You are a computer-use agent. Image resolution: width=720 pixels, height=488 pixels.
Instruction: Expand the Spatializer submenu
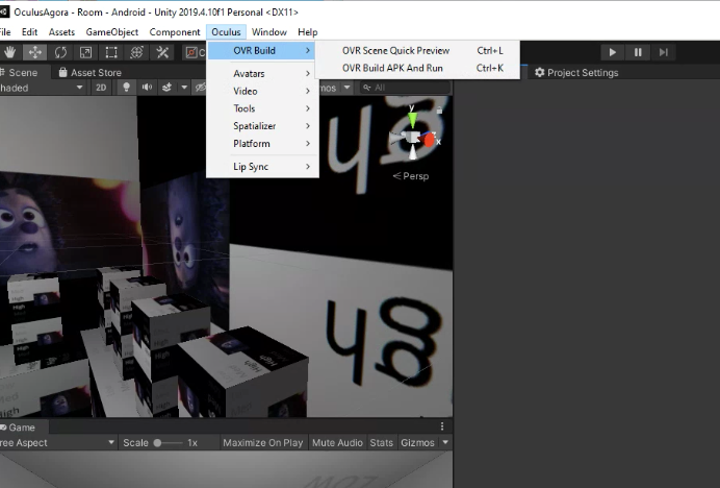tap(262, 126)
